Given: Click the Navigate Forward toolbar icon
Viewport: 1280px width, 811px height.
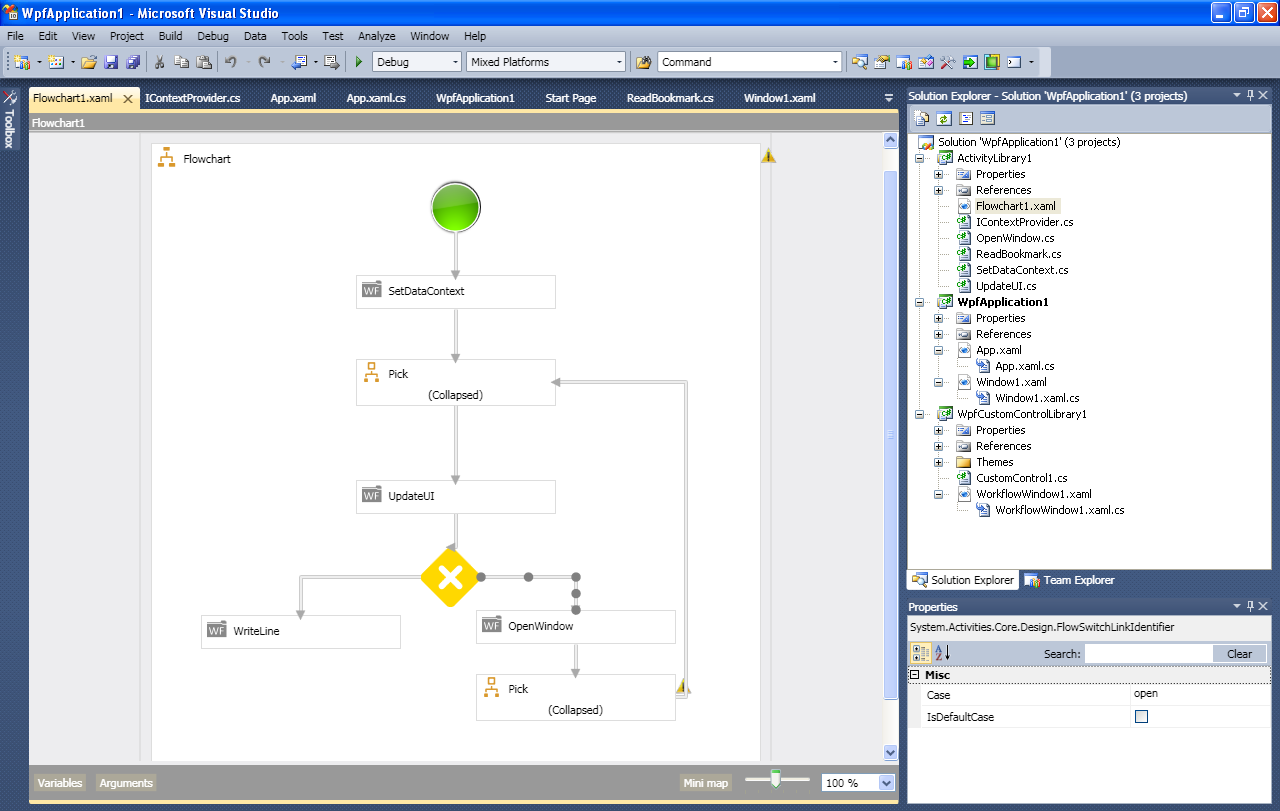Looking at the screenshot, I should tap(332, 62).
